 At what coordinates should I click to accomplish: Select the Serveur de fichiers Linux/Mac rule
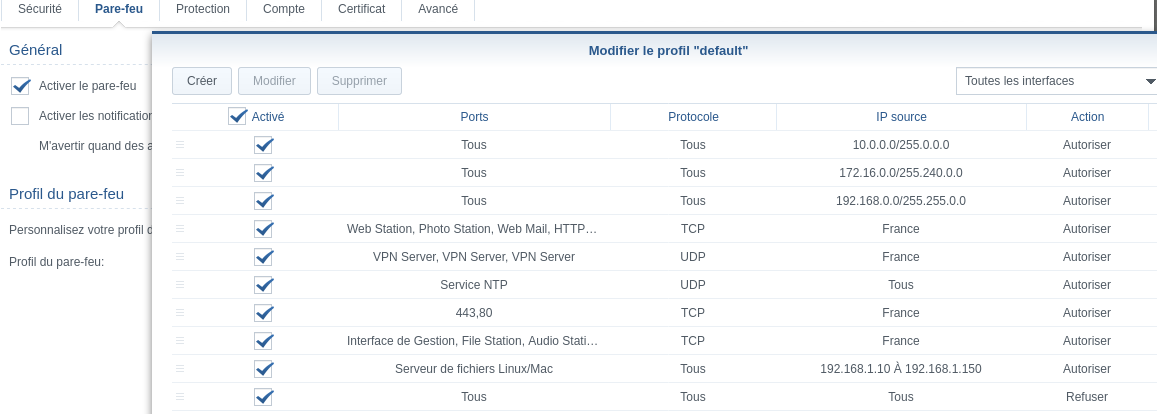coord(474,369)
